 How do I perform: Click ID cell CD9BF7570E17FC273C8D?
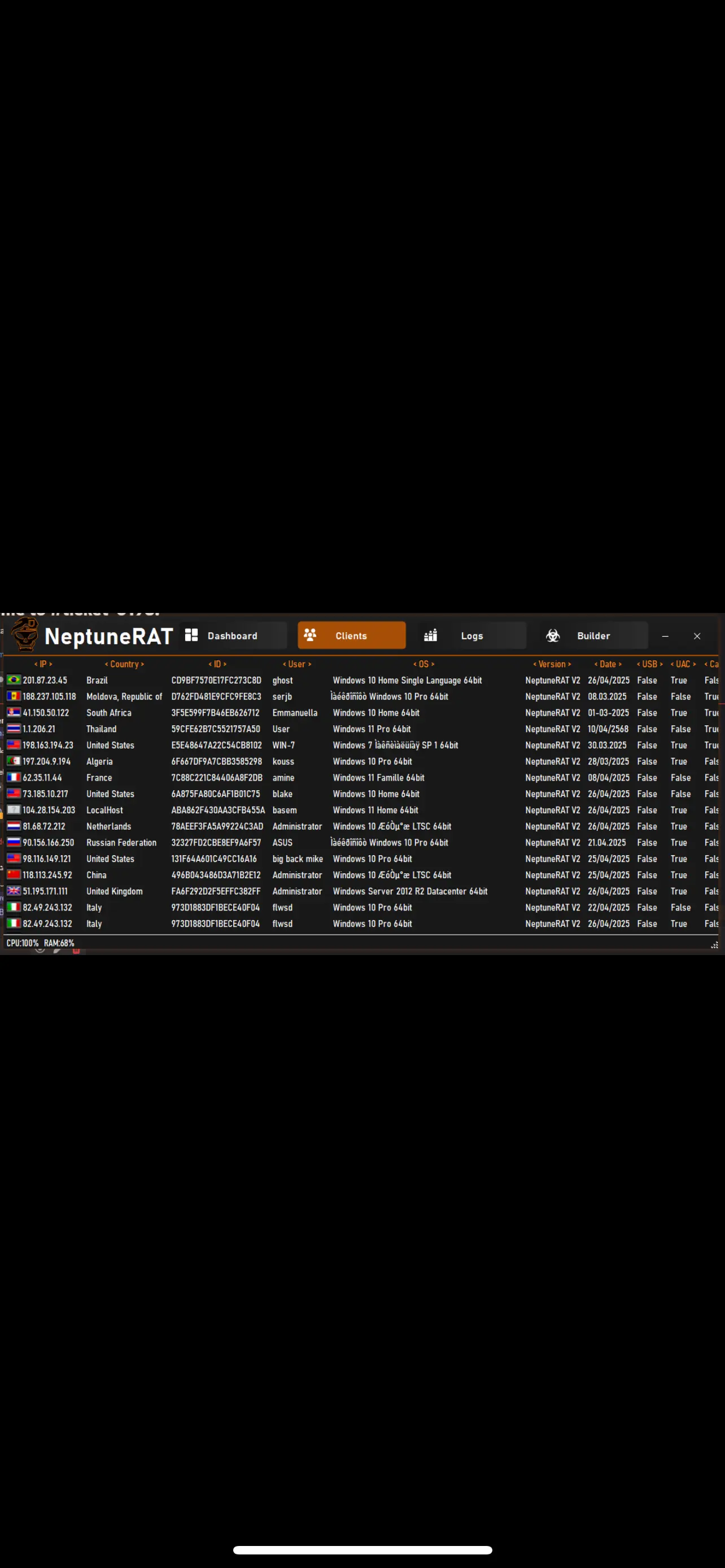coord(216,681)
